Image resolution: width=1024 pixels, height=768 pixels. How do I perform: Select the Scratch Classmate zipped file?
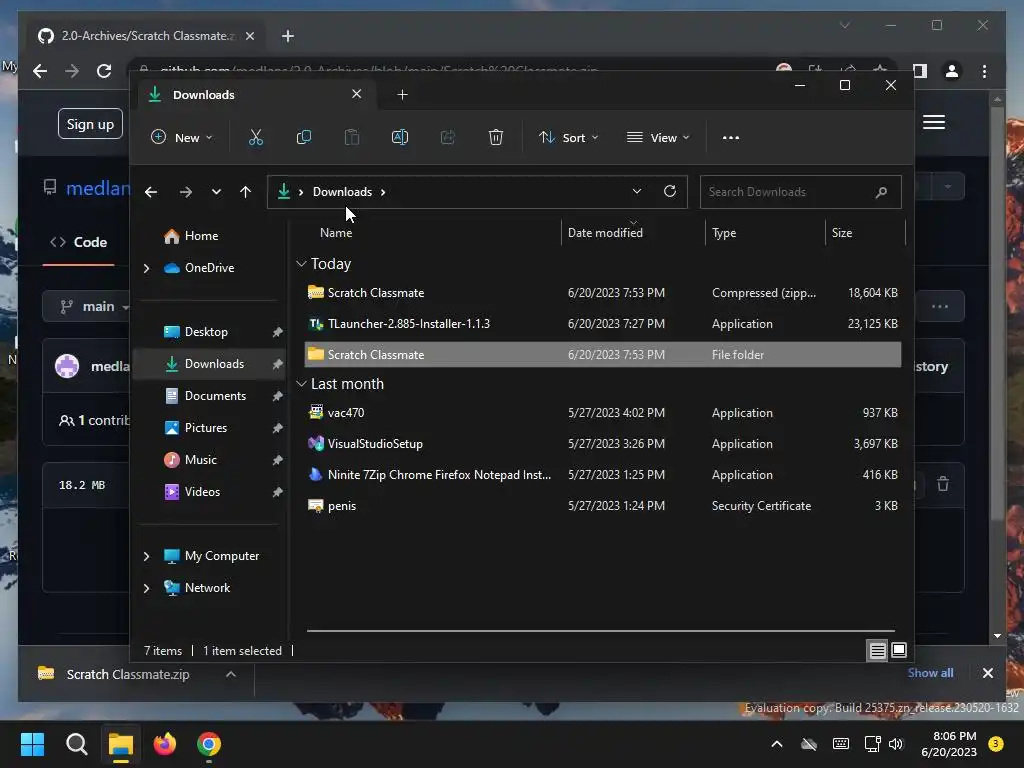pyautogui.click(x=603, y=293)
